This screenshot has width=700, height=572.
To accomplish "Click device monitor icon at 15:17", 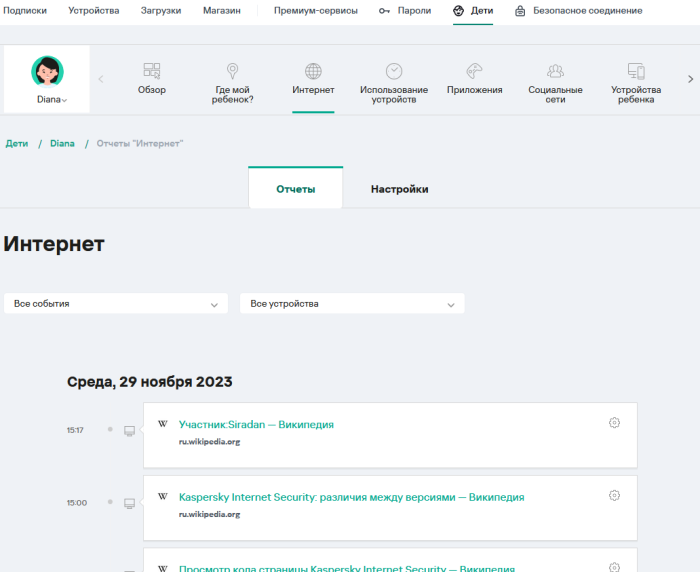I will point(129,431).
